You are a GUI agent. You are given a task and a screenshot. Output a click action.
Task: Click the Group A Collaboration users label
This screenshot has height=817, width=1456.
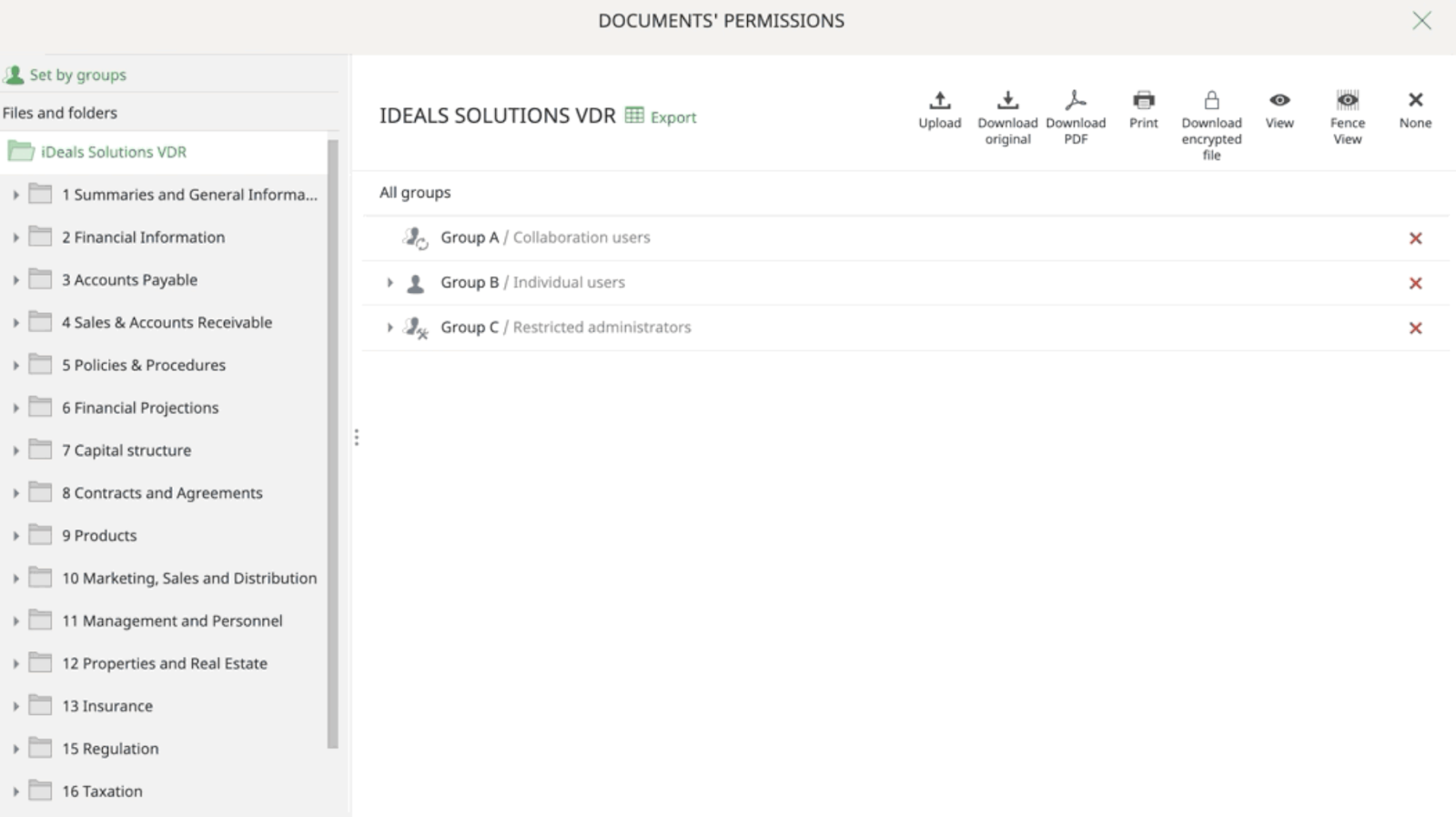click(x=545, y=237)
